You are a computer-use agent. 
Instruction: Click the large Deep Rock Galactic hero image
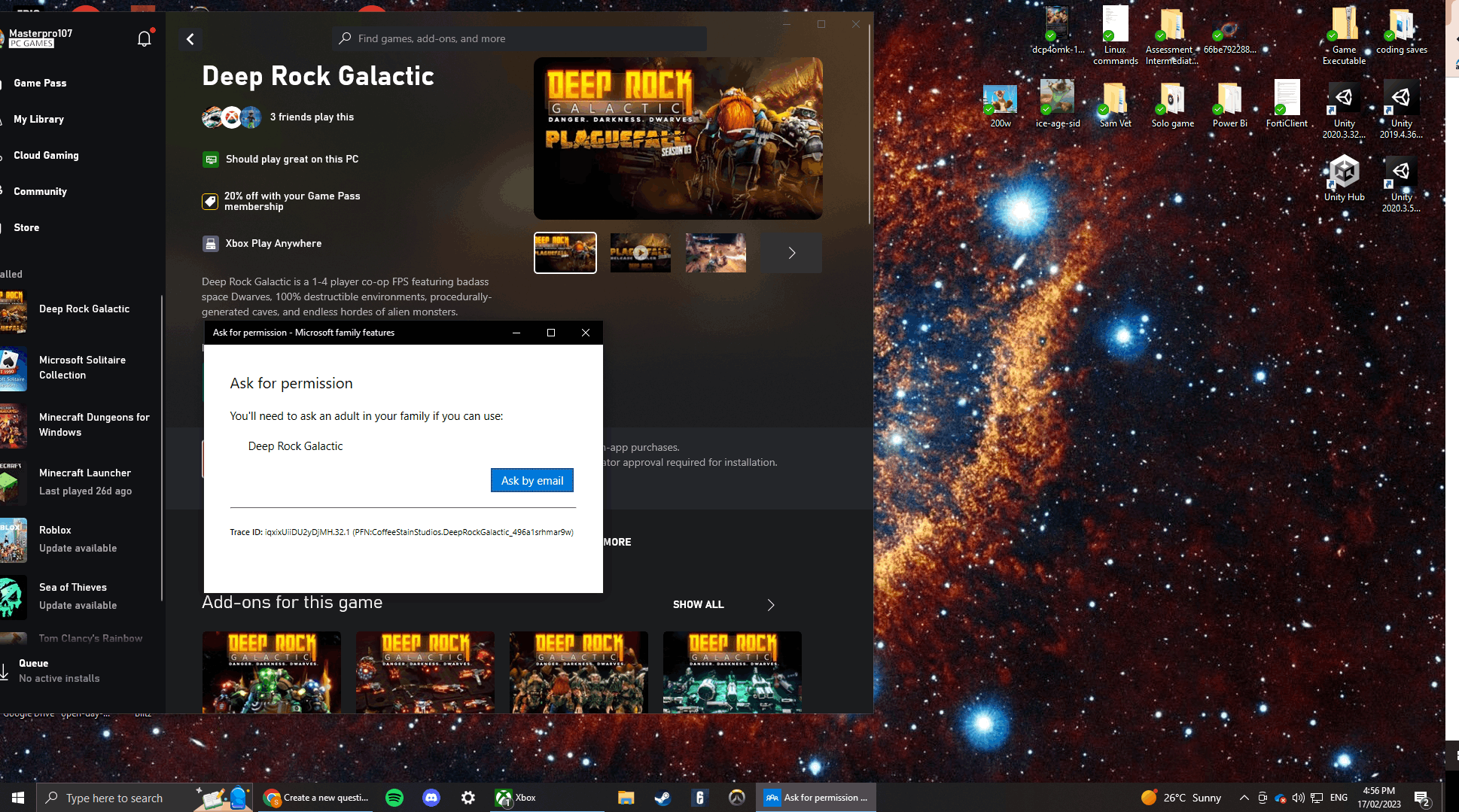[678, 138]
